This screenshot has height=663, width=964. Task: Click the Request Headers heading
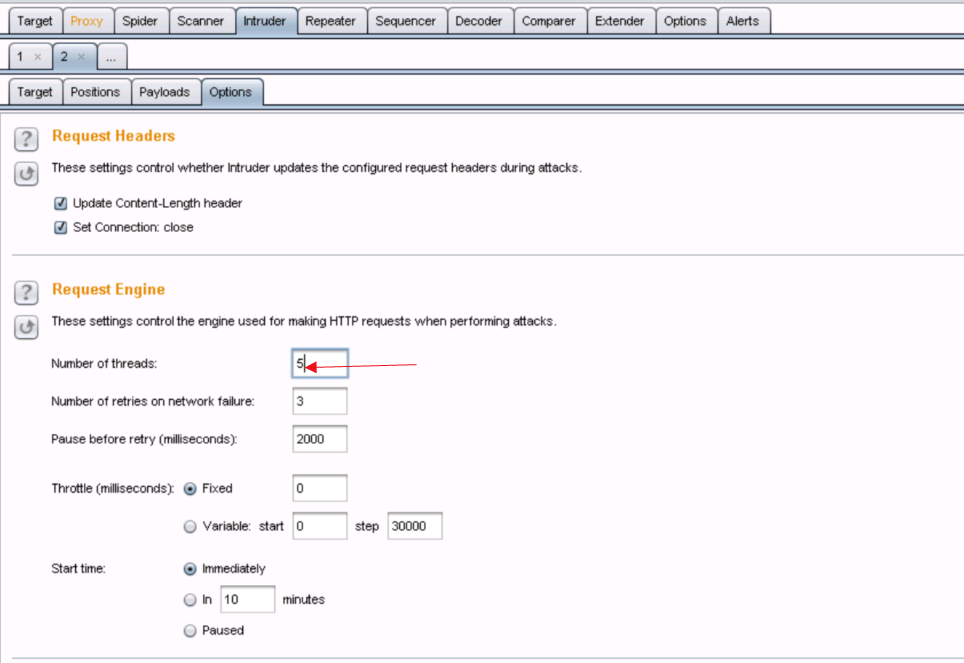coord(114,136)
